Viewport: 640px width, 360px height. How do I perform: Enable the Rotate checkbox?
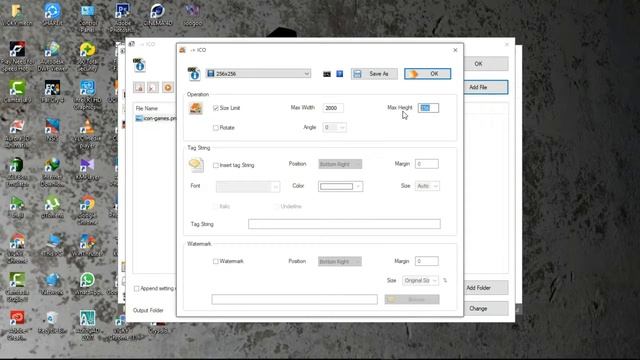tap(216, 128)
